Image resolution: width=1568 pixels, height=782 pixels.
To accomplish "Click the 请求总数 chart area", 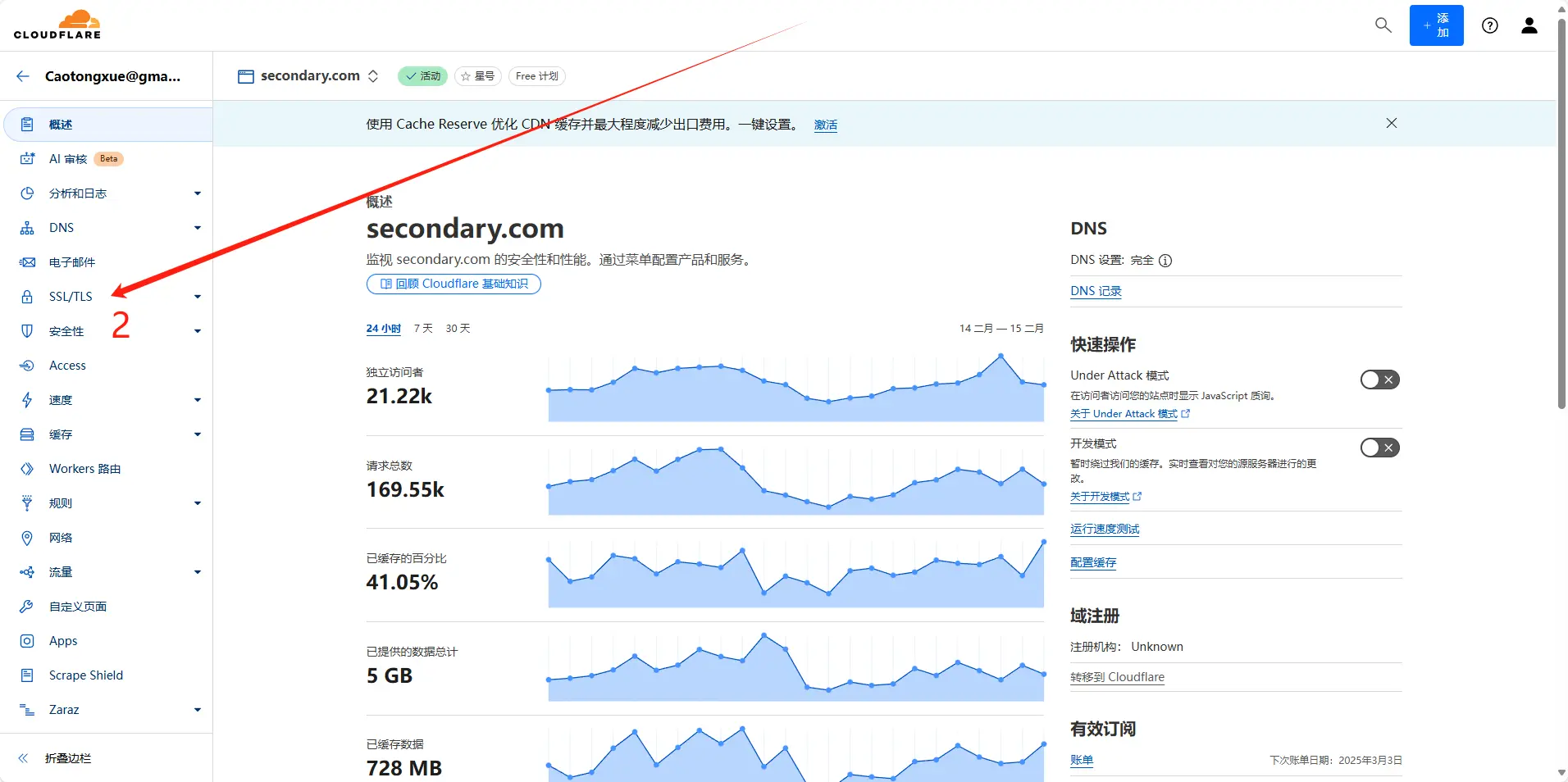I will pyautogui.click(x=795, y=481).
